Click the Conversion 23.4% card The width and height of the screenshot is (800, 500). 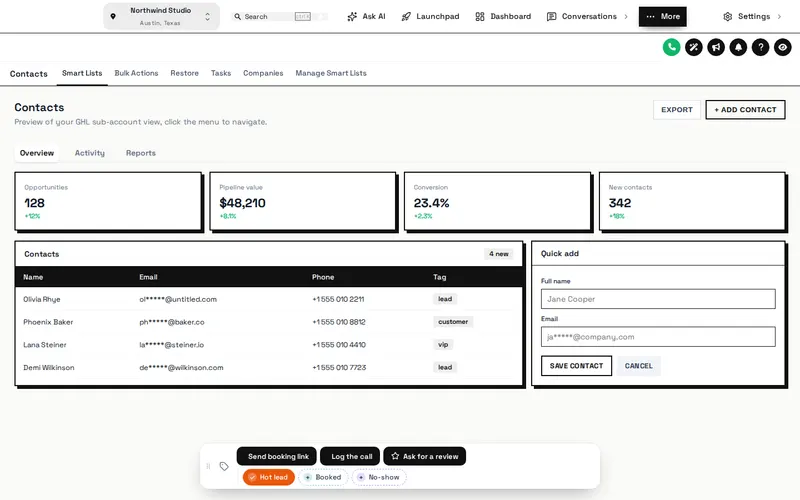pyautogui.click(x=497, y=201)
